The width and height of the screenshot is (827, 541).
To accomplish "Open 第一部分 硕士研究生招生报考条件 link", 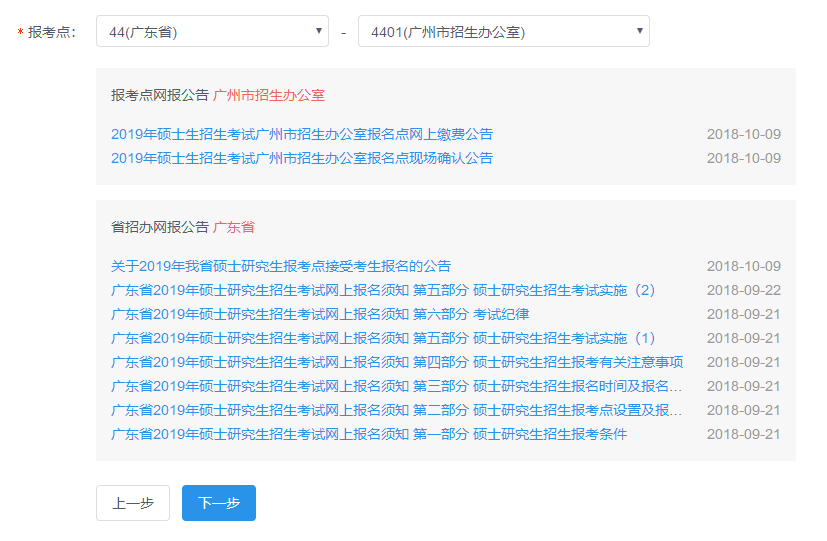I will [x=368, y=434].
